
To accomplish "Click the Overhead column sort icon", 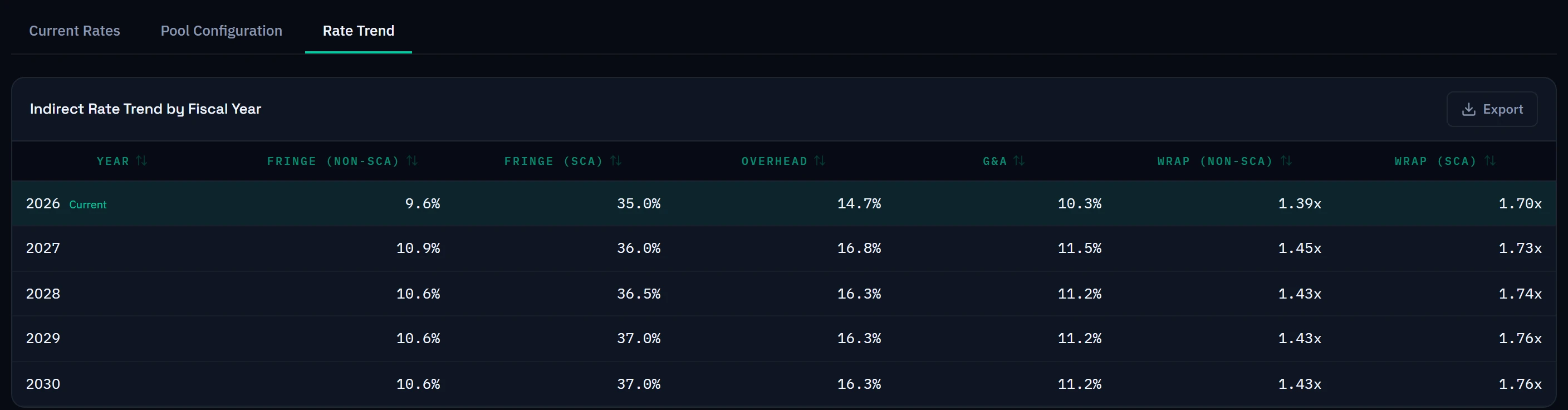I will (x=820, y=161).
